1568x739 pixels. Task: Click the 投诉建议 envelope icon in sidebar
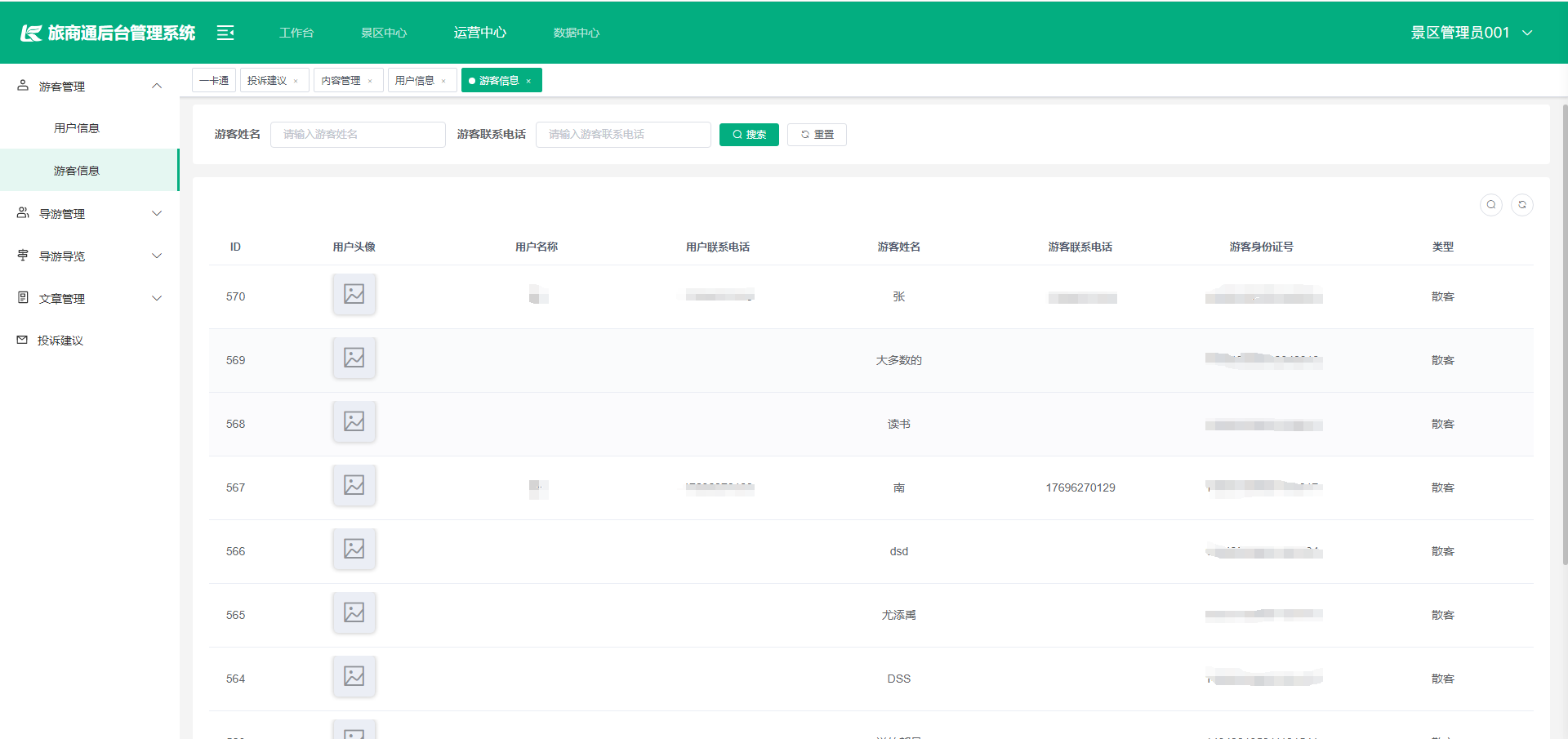click(x=22, y=340)
